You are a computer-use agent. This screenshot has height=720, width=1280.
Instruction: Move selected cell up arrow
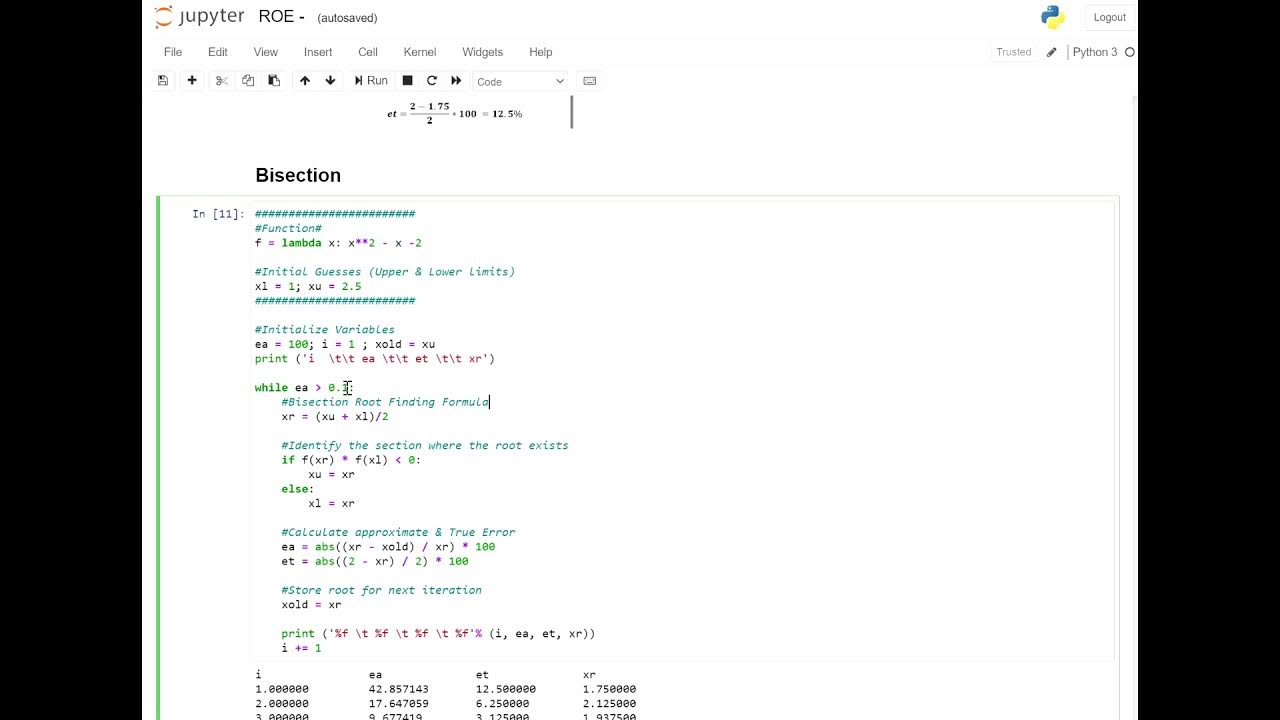pos(305,81)
